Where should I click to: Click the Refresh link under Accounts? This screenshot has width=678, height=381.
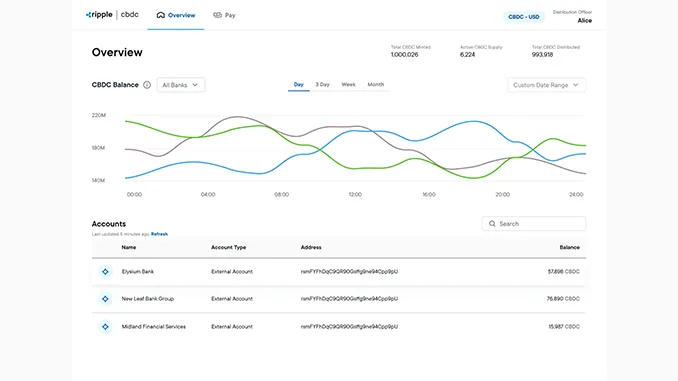tap(160, 234)
